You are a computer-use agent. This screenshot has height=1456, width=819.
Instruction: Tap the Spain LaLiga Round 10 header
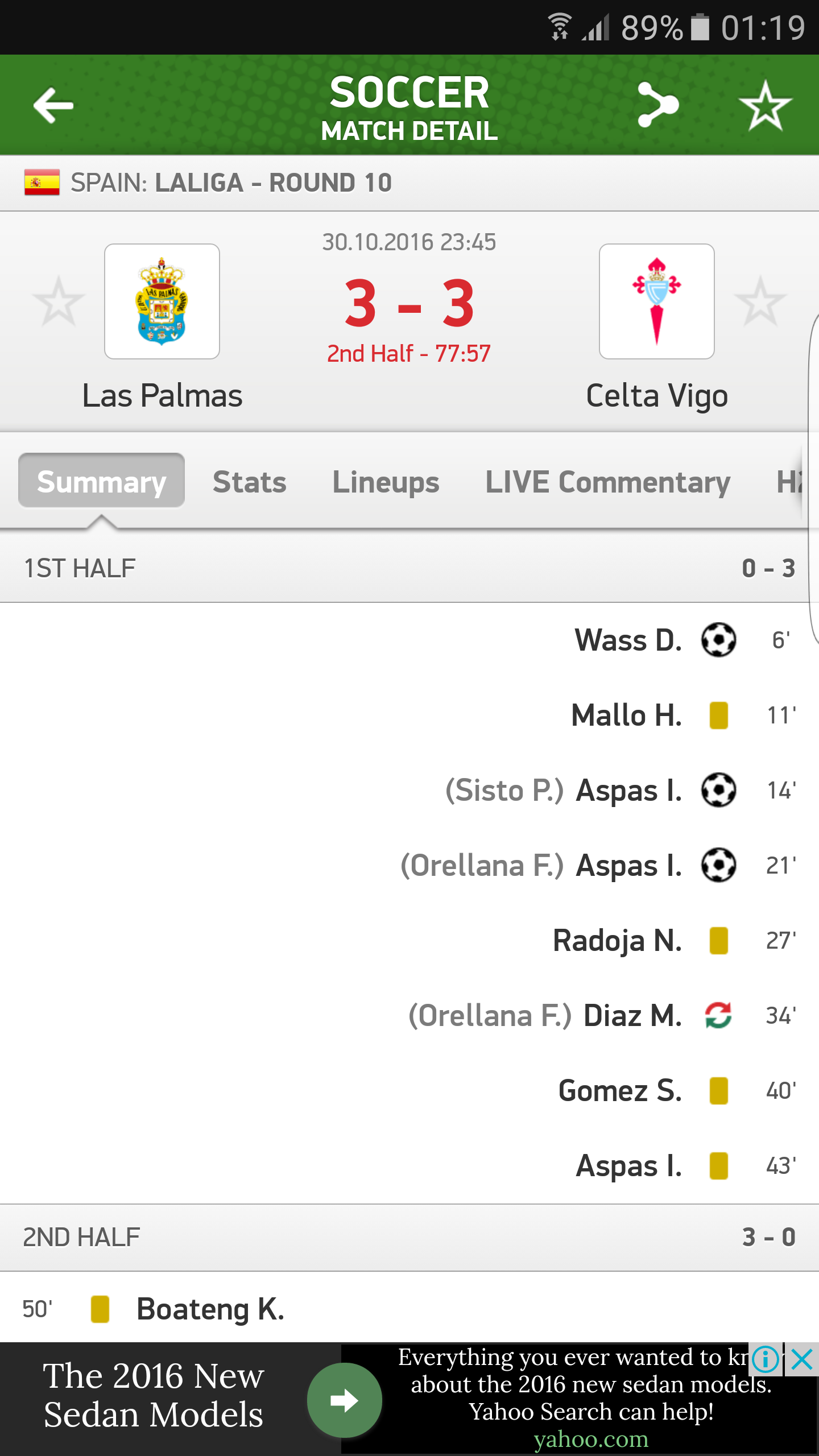point(231,183)
